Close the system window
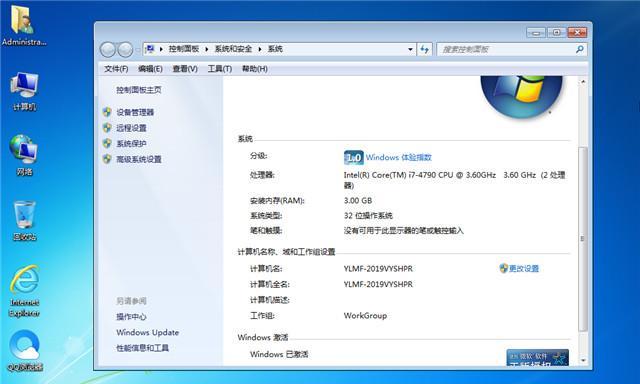This screenshot has width=640, height=384. click(x=577, y=33)
